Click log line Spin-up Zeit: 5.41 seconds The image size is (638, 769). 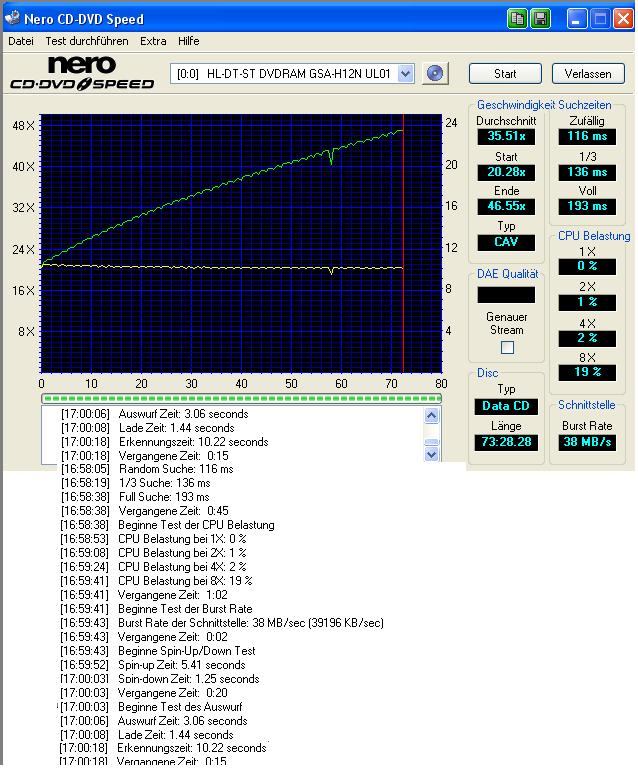point(153,665)
